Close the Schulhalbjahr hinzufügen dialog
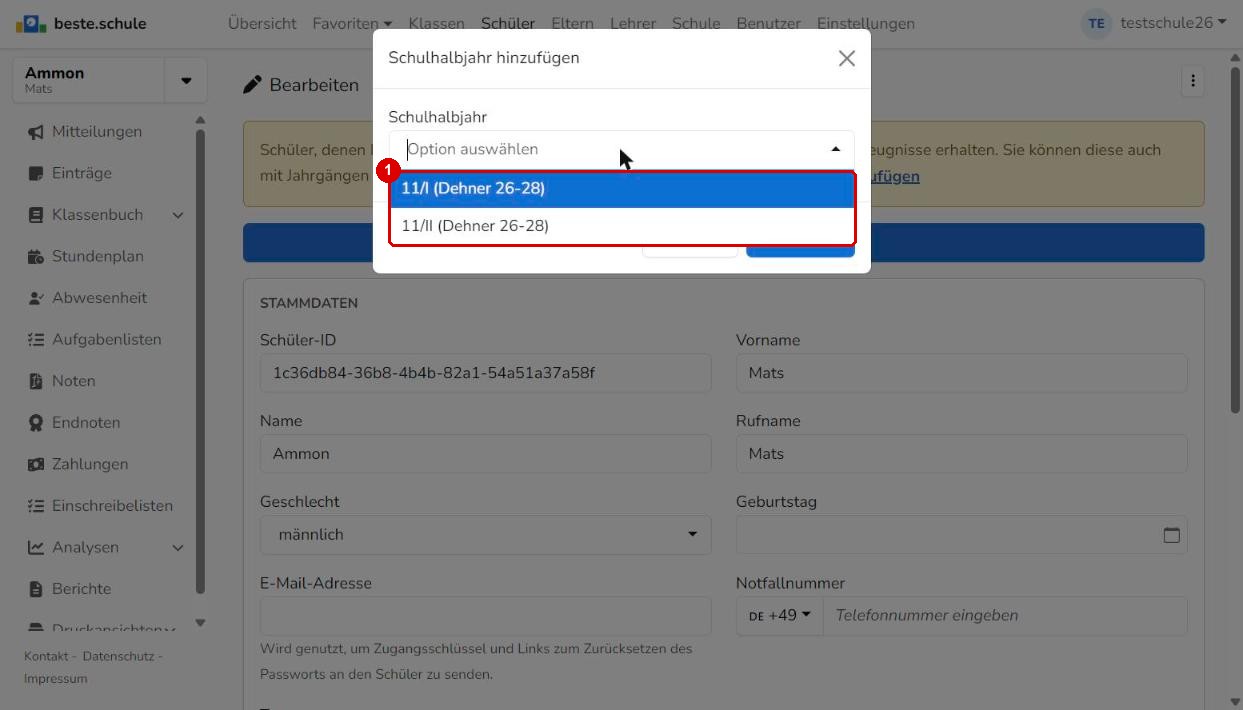The image size is (1243, 710). coord(847,58)
